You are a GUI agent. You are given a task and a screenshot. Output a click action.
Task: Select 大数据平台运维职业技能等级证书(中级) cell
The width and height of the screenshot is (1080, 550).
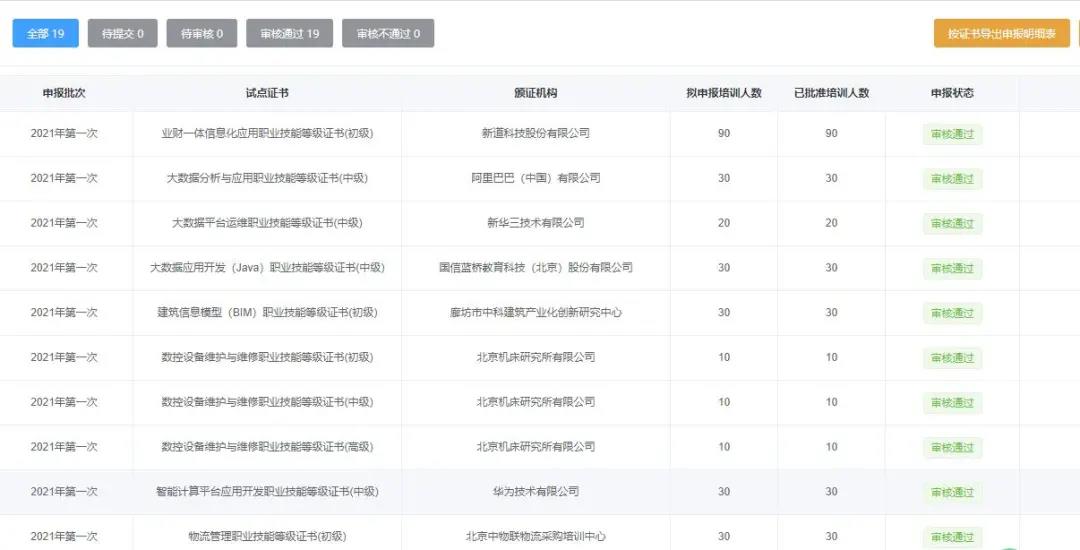[x=267, y=223]
